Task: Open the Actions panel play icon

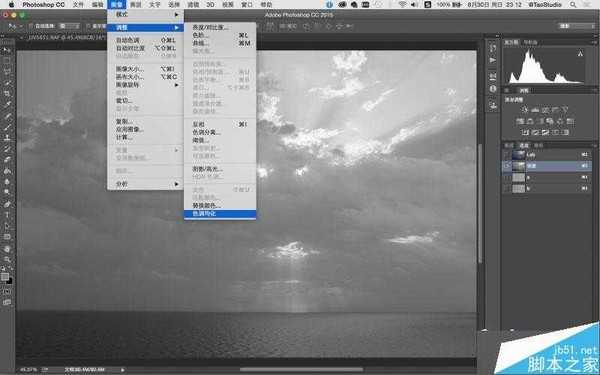Action: 493,60
